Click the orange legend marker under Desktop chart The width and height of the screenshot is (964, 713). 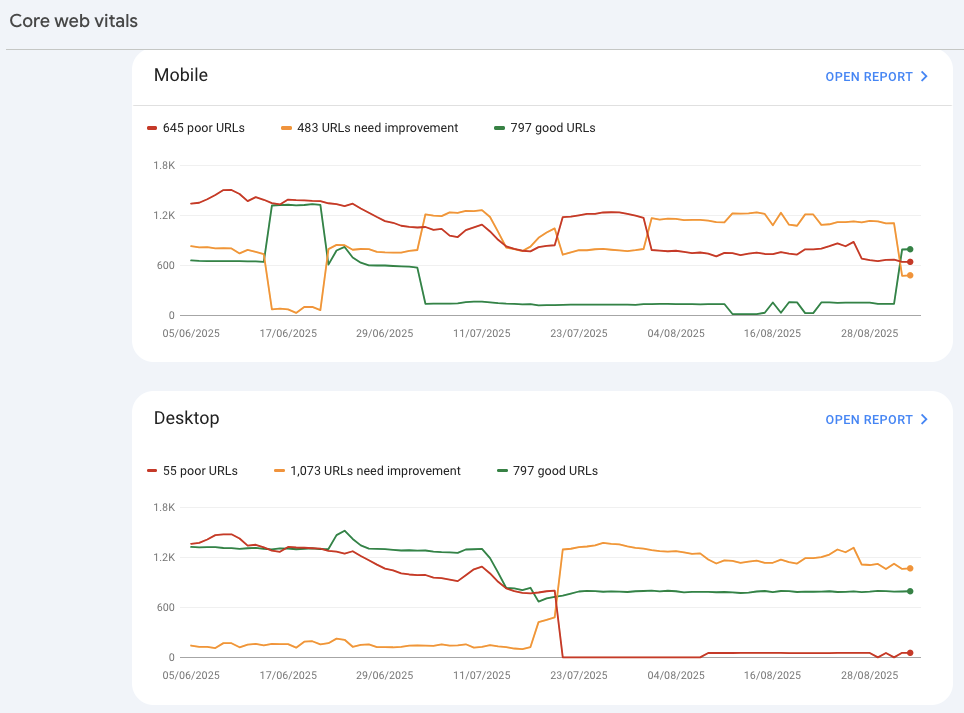tap(281, 470)
